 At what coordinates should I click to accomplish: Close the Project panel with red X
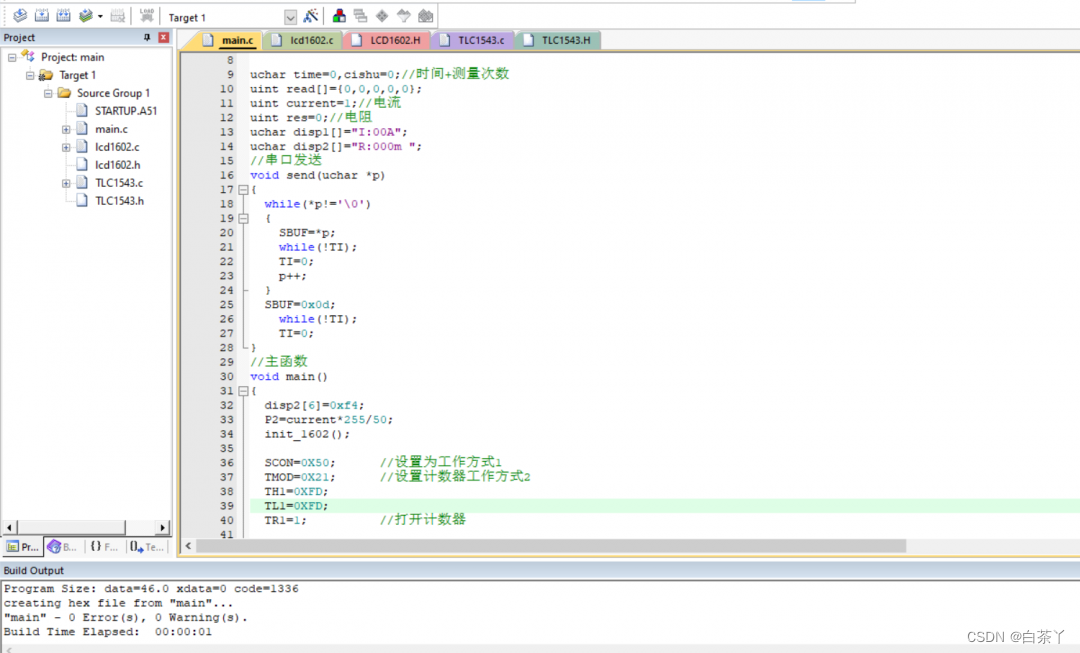[163, 38]
